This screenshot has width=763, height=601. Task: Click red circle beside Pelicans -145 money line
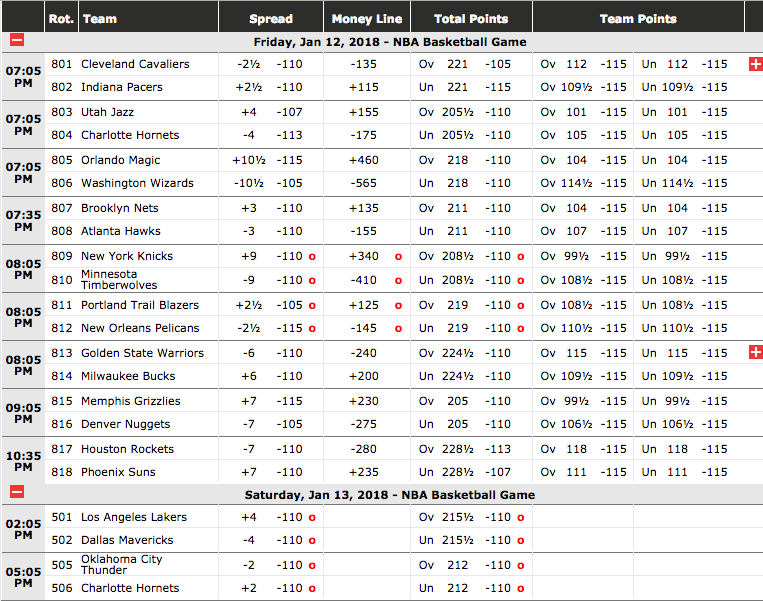399,329
